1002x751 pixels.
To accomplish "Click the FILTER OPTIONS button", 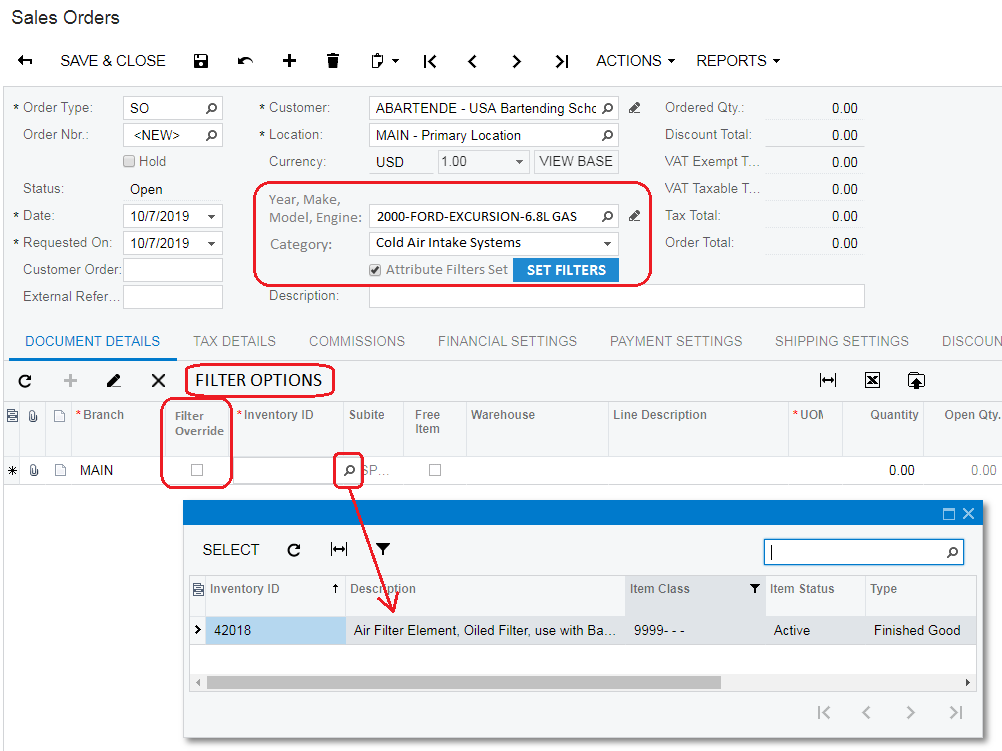I will (259, 380).
